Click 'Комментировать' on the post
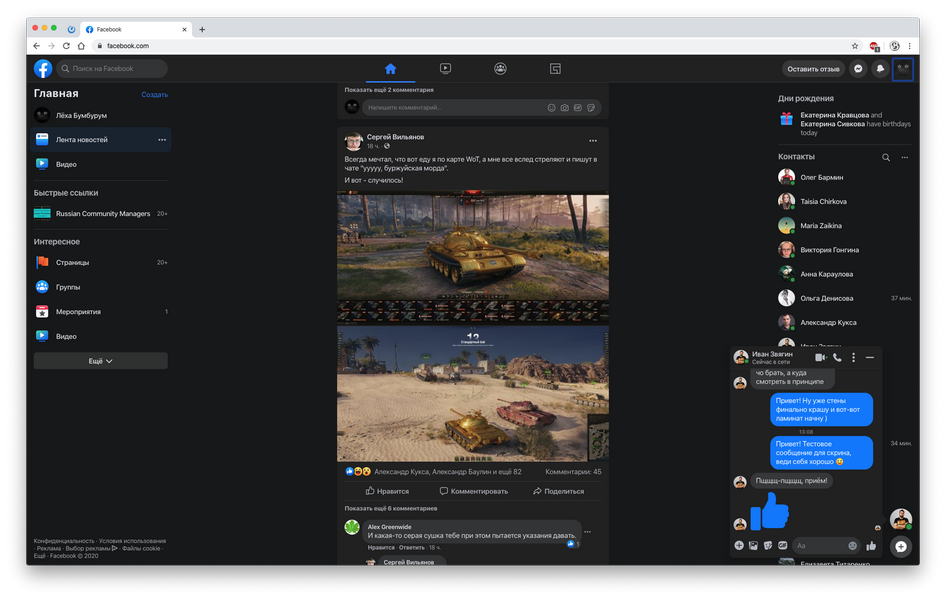Image resolution: width=946 pixels, height=600 pixels. (474, 491)
